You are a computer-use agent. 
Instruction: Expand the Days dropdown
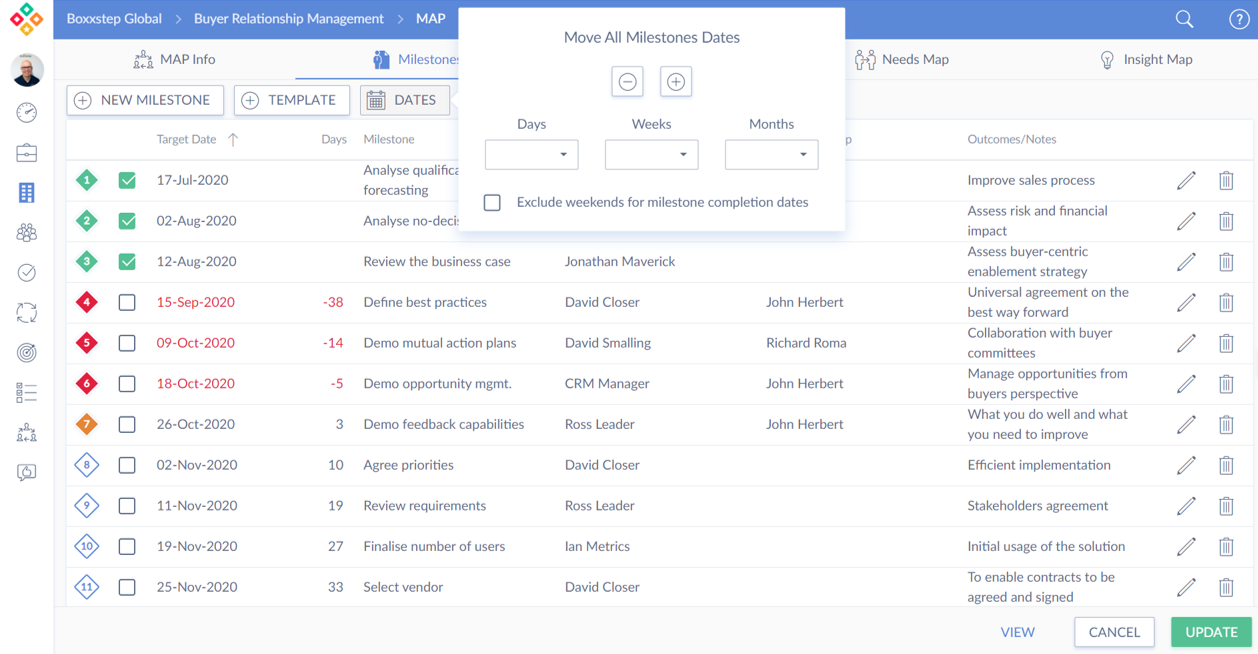531,154
